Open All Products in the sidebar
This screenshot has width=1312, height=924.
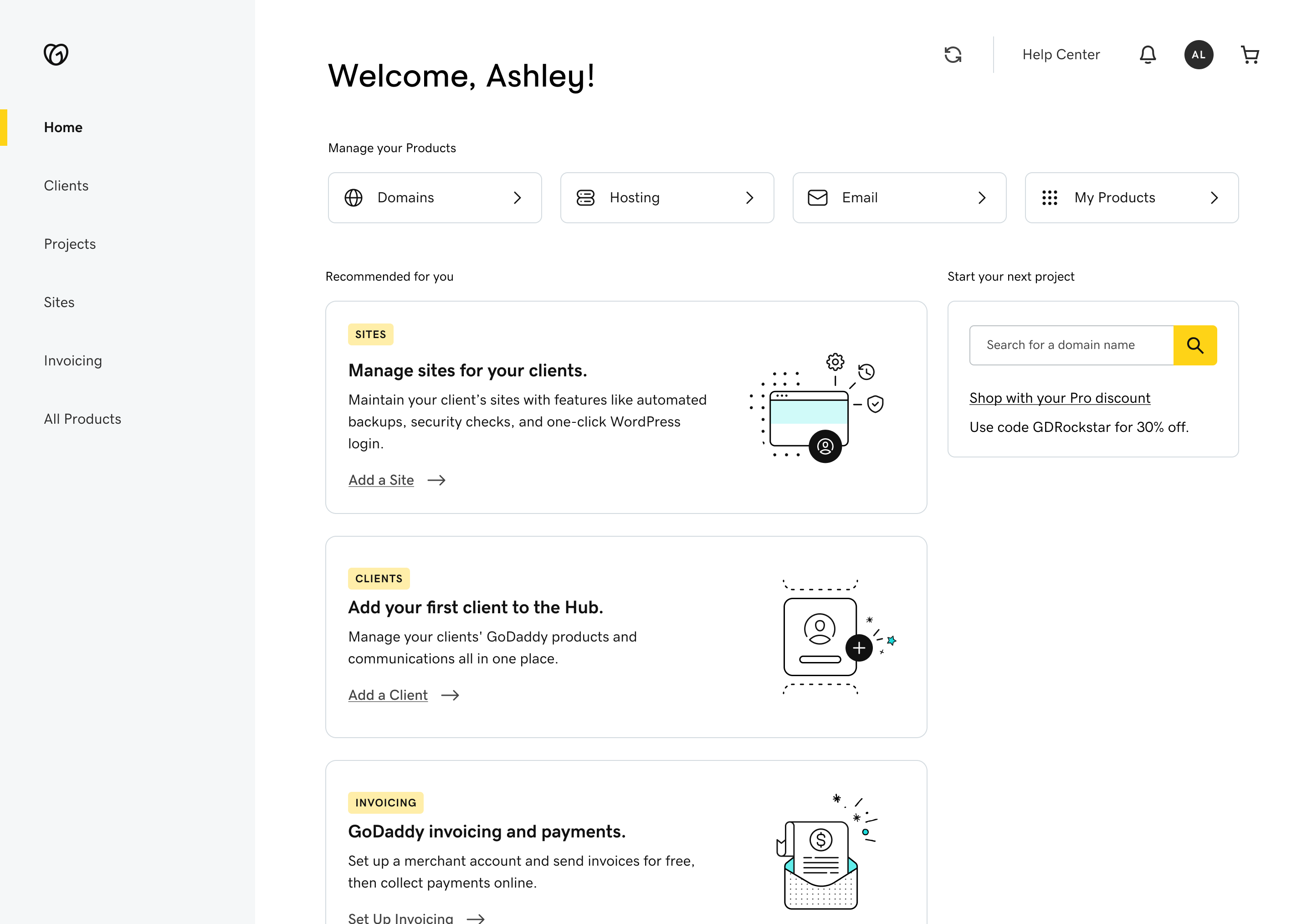click(x=82, y=419)
